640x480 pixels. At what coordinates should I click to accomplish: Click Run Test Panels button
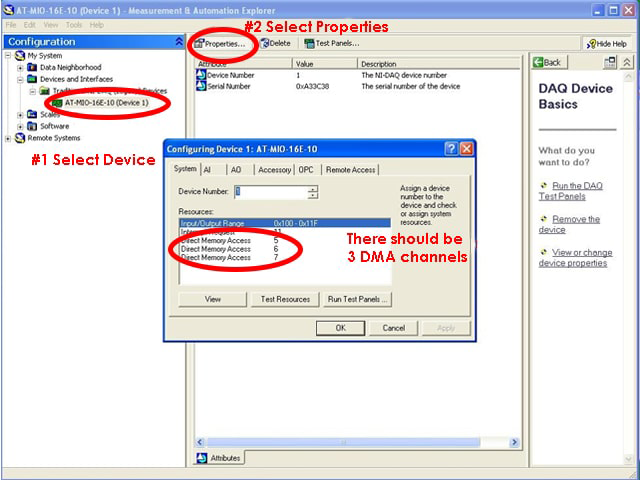(358, 299)
